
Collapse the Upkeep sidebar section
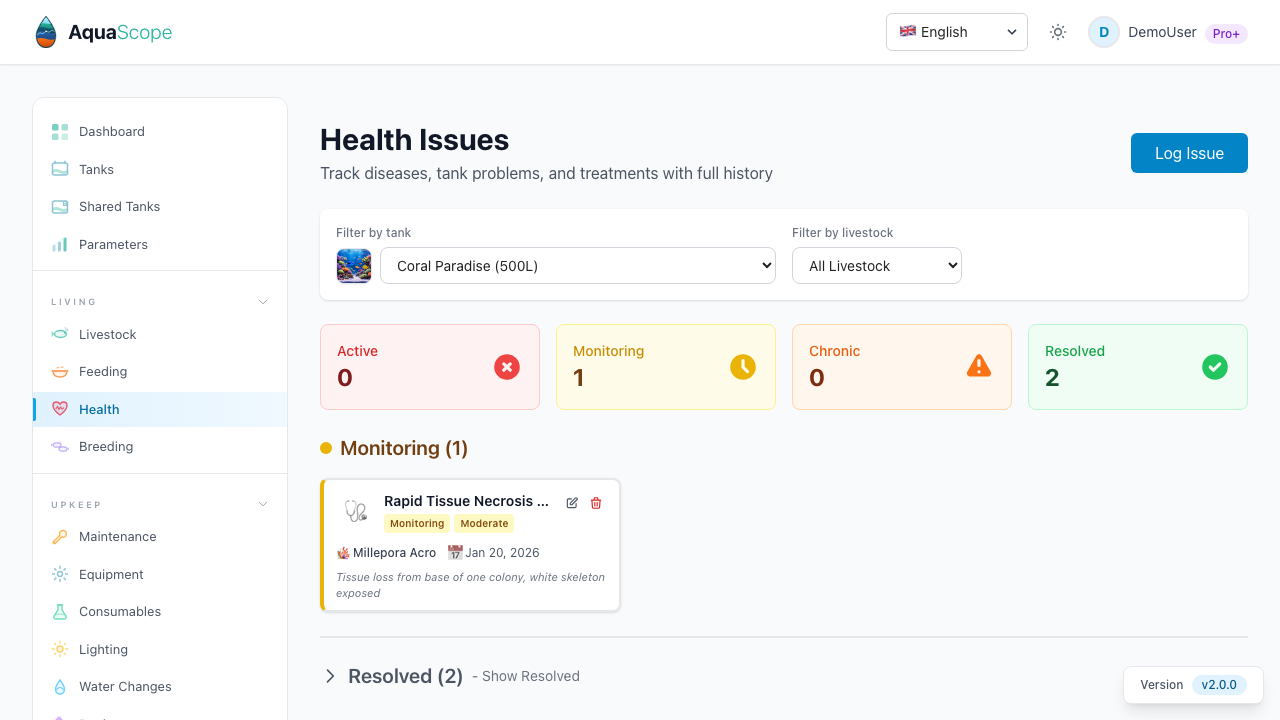pyautogui.click(x=263, y=504)
